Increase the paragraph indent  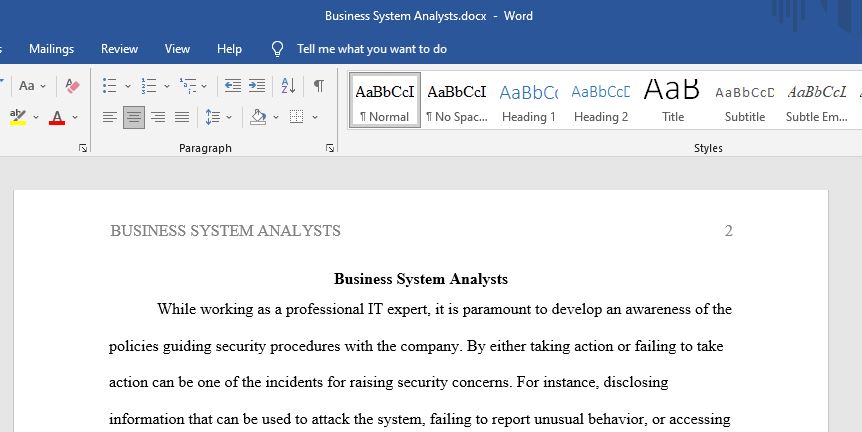(257, 86)
